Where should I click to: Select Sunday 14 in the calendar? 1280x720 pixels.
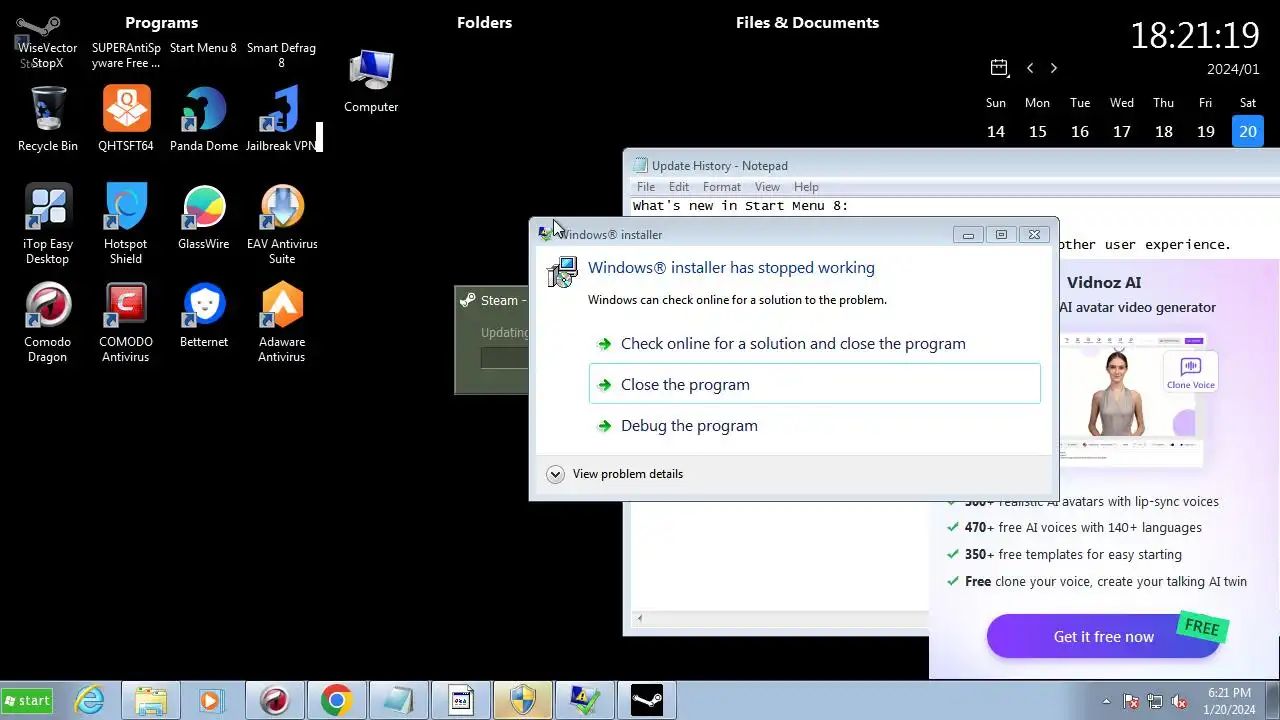click(996, 131)
